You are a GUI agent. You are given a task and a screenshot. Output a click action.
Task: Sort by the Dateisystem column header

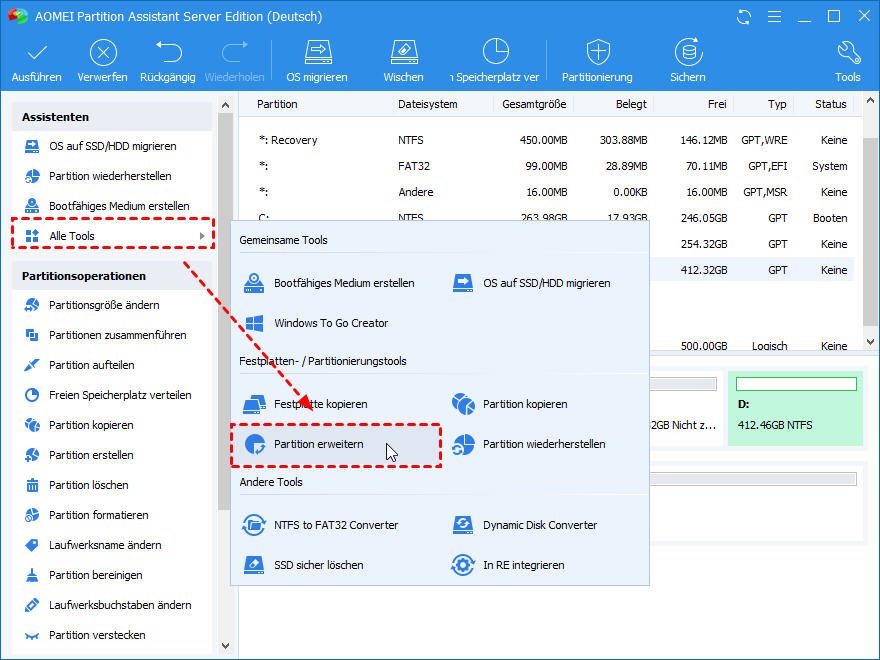pos(428,104)
